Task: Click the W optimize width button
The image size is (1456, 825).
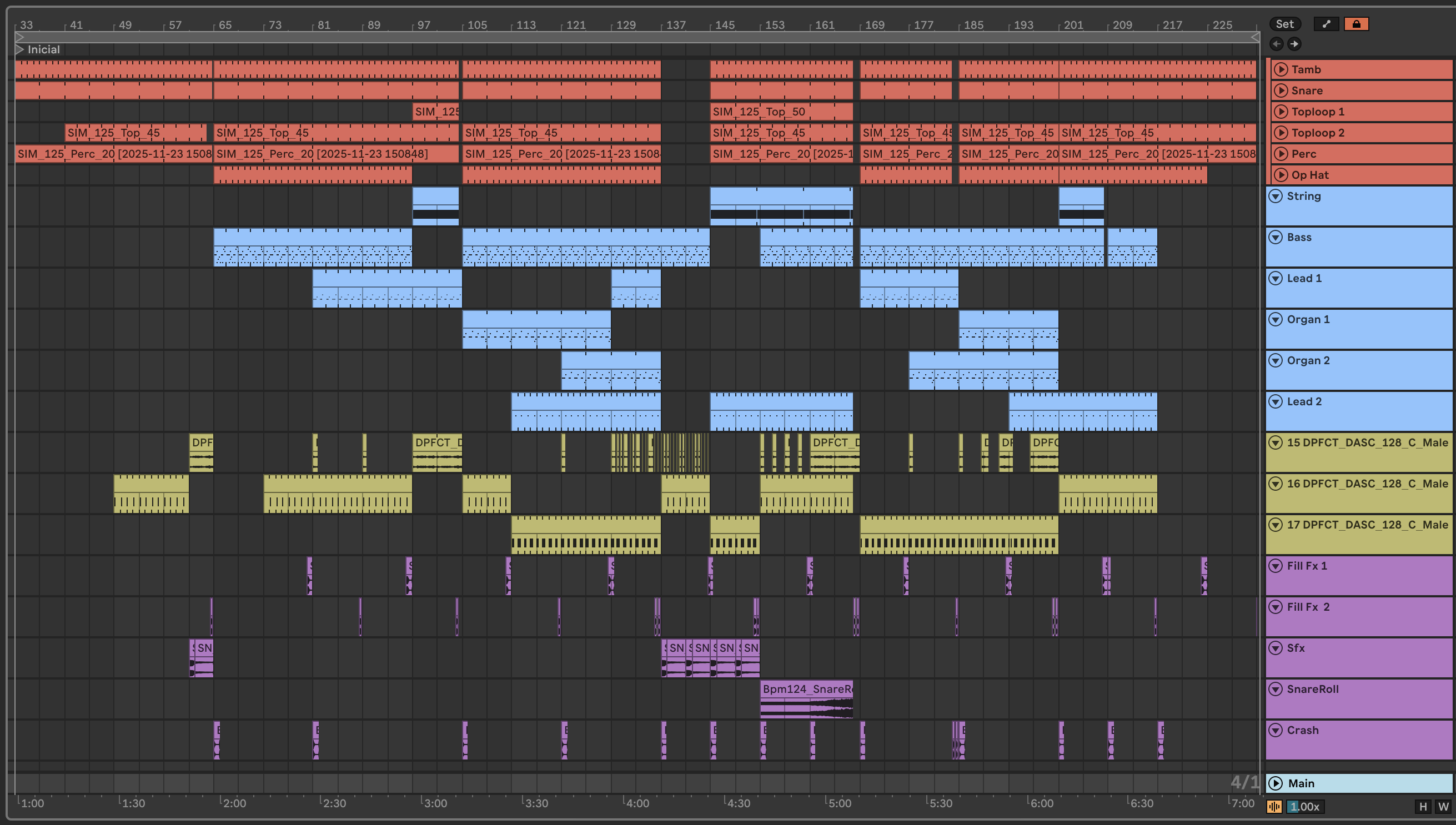Action: [x=1443, y=806]
